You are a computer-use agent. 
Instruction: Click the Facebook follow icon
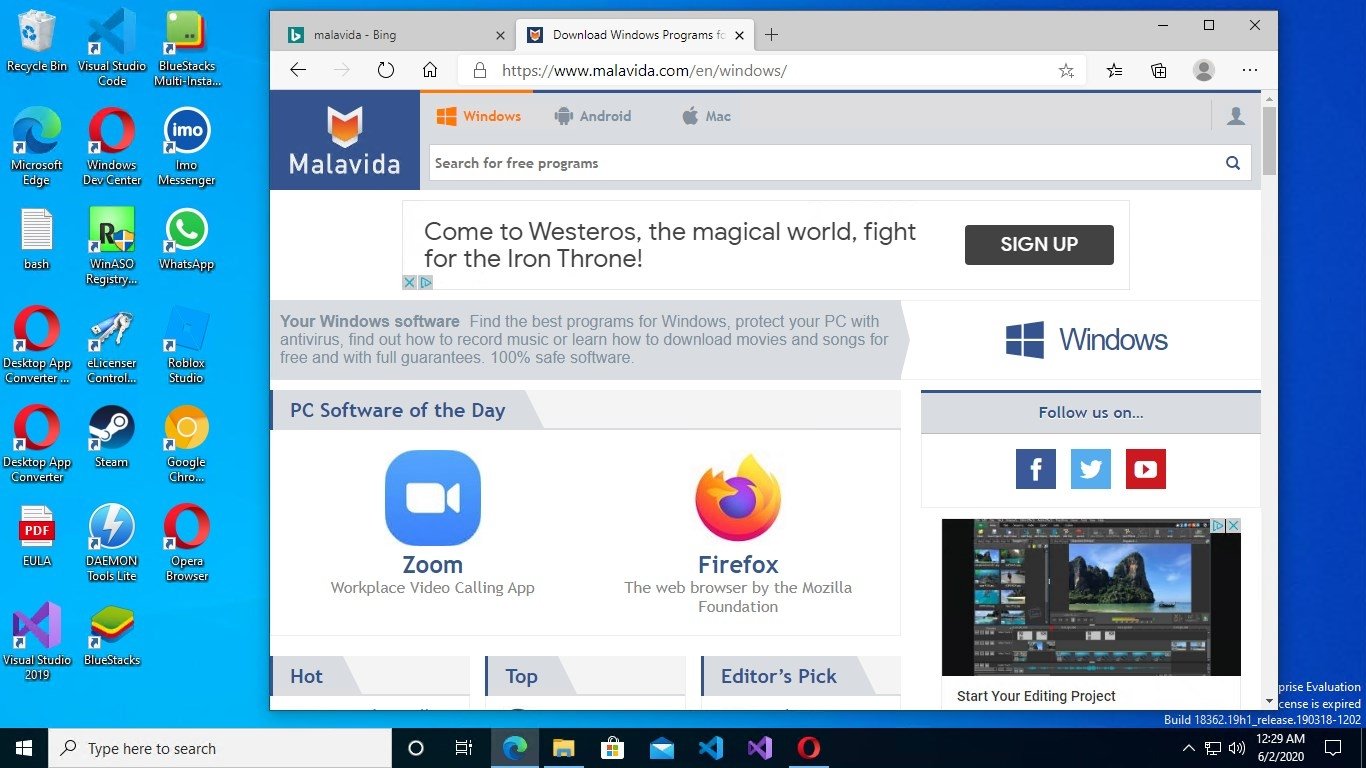[1035, 469]
